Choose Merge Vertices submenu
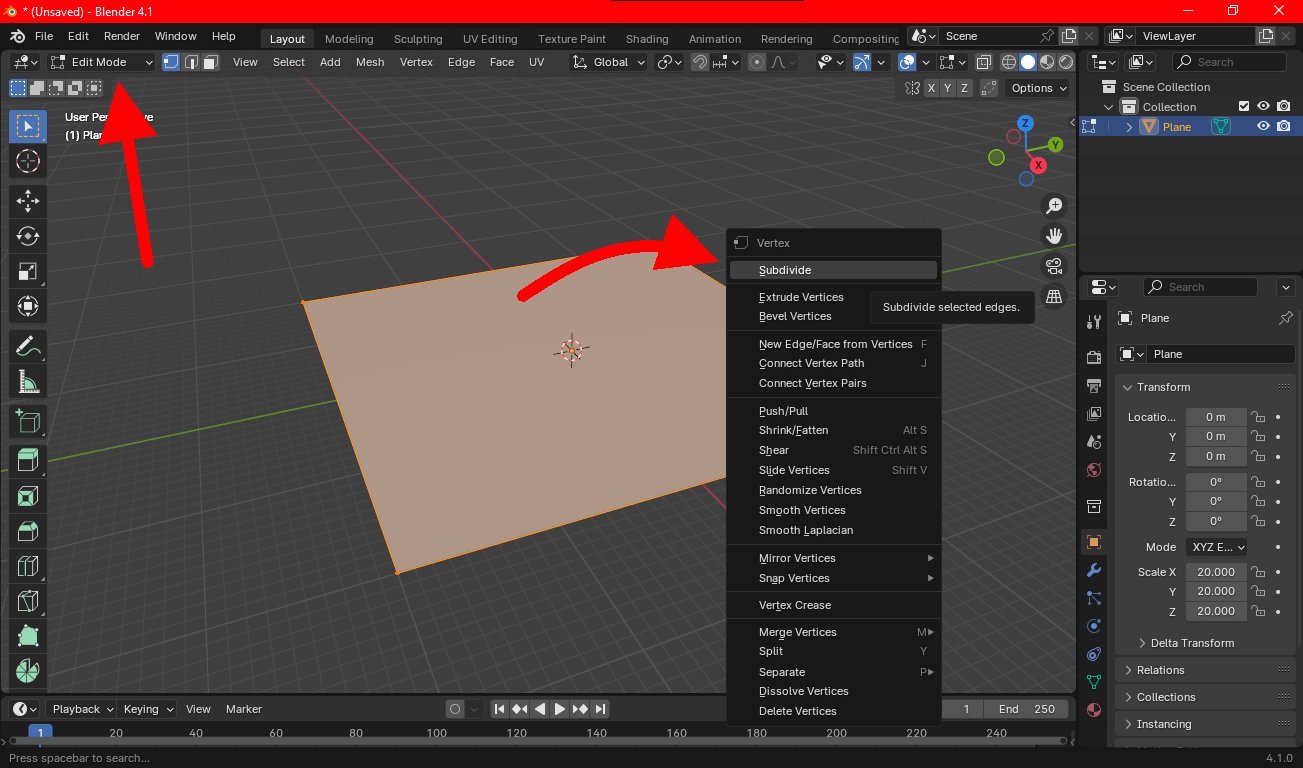This screenshot has width=1303, height=768. (833, 632)
